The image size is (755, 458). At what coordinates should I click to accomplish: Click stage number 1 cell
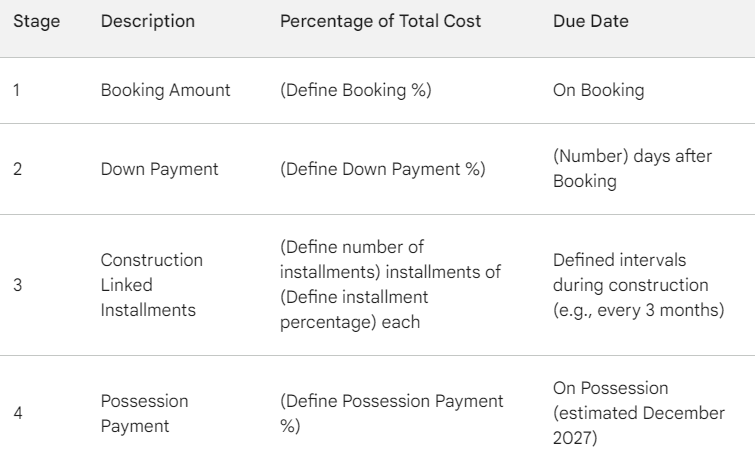point(16,90)
